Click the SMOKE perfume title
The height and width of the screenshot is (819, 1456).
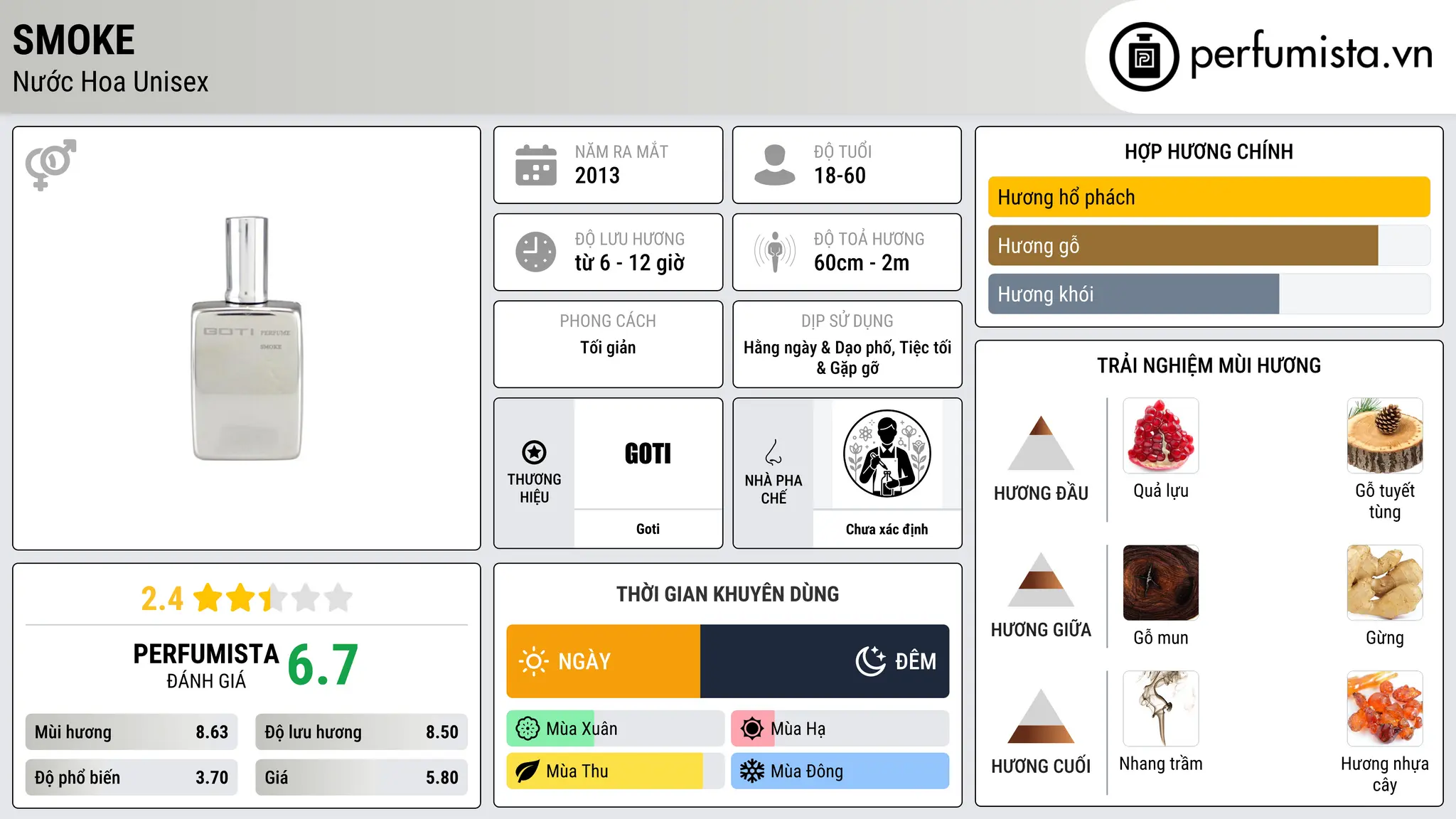74,40
